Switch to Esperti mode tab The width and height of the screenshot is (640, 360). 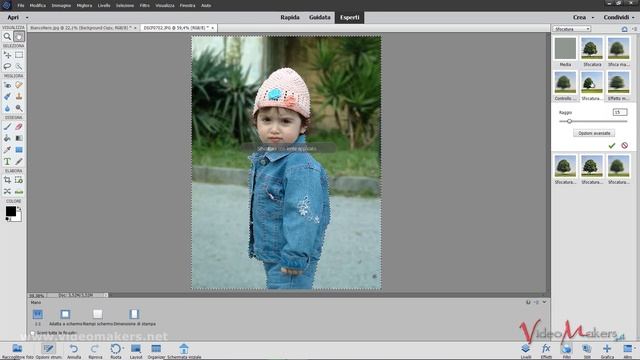click(350, 18)
